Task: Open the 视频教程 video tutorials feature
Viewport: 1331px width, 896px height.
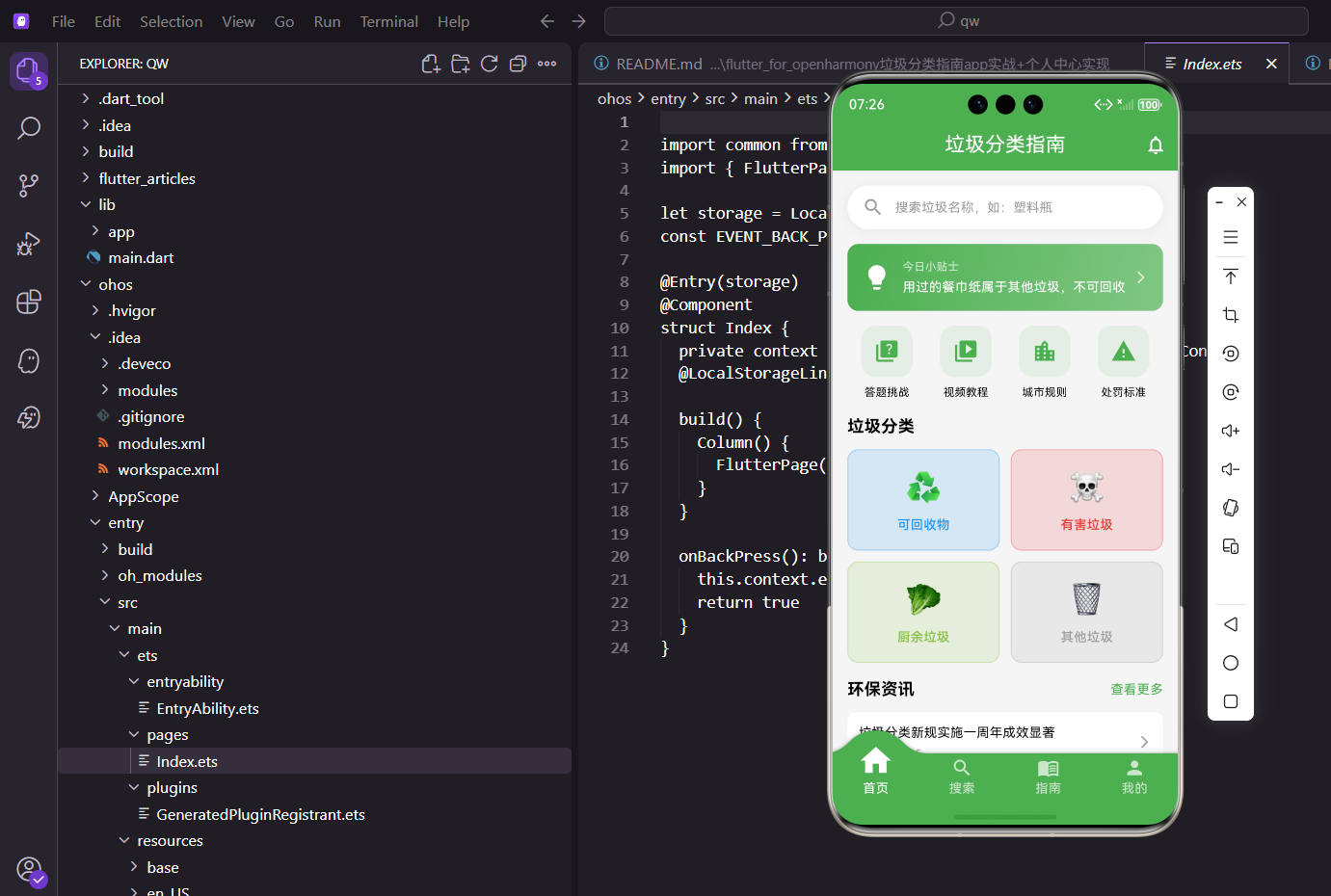Action: coord(965,351)
